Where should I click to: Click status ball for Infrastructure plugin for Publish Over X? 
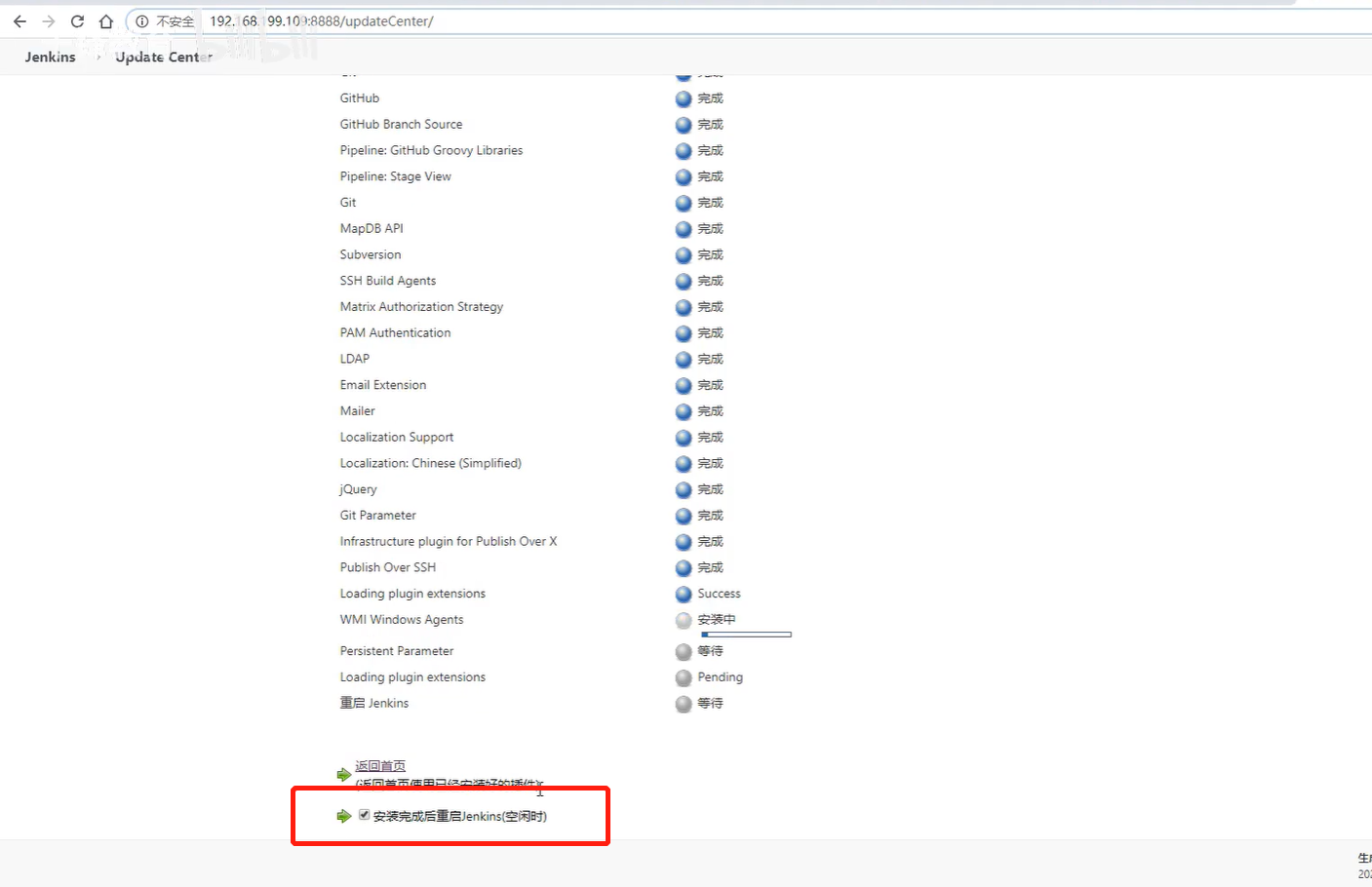(684, 542)
